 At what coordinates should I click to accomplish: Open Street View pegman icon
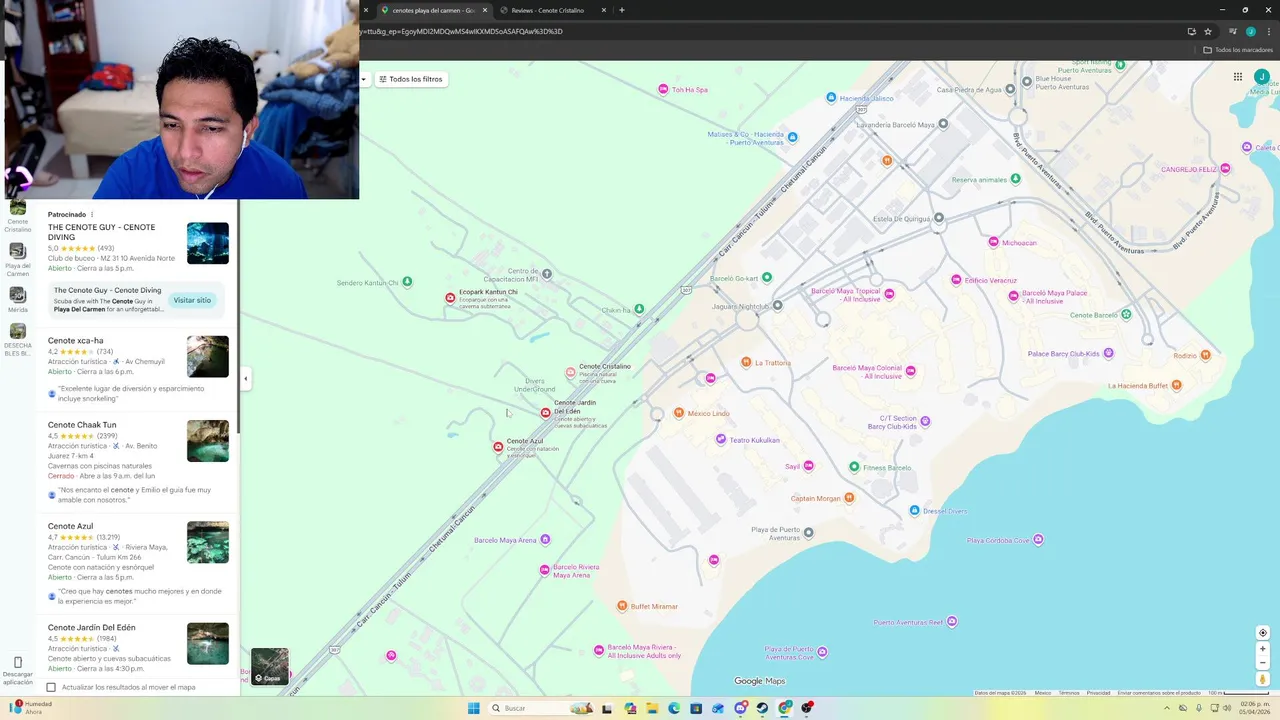(x=1263, y=679)
